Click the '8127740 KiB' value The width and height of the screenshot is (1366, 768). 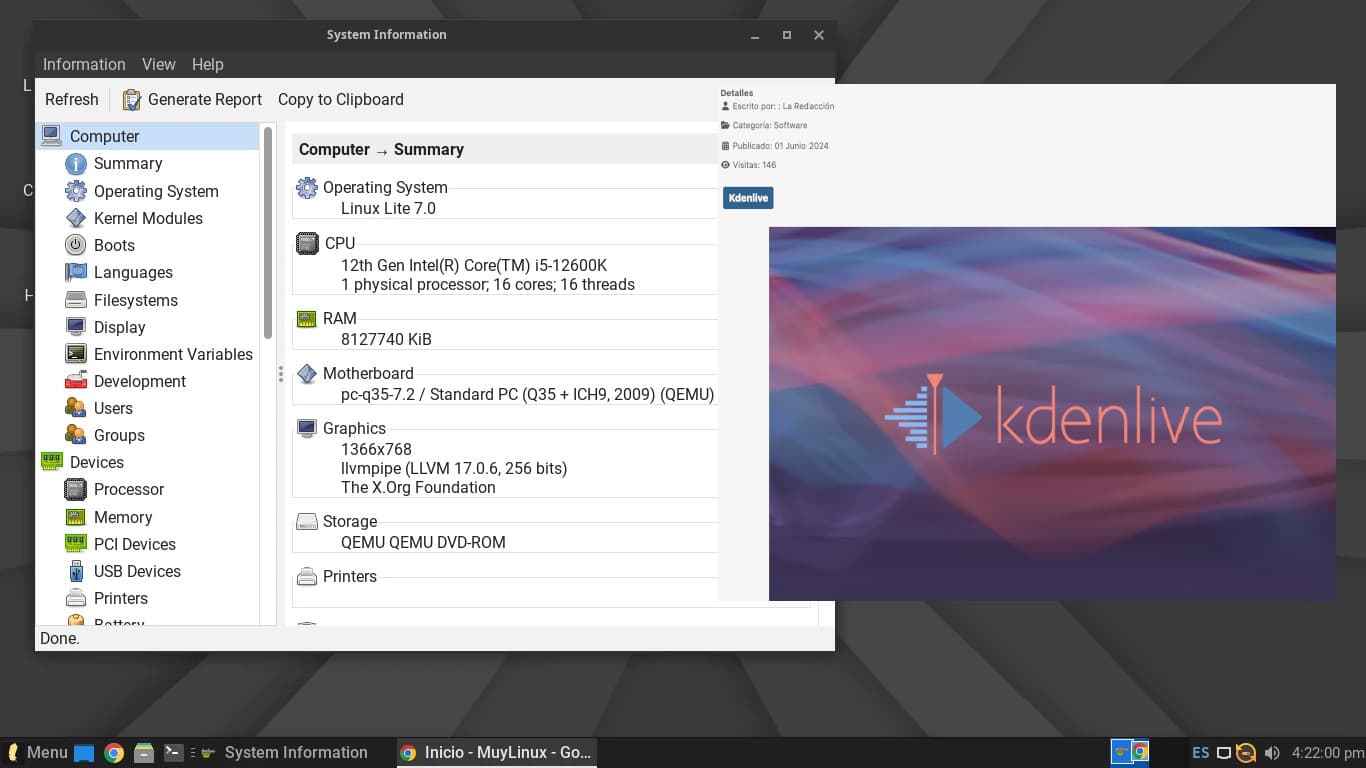click(x=386, y=339)
